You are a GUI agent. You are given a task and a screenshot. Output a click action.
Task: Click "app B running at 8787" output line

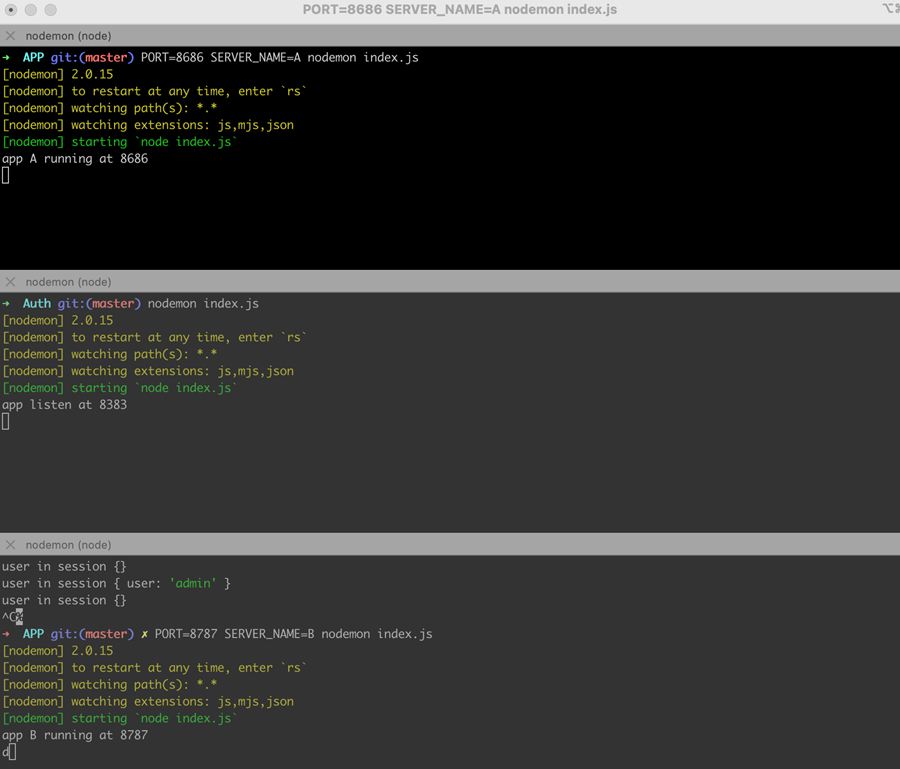(x=74, y=735)
